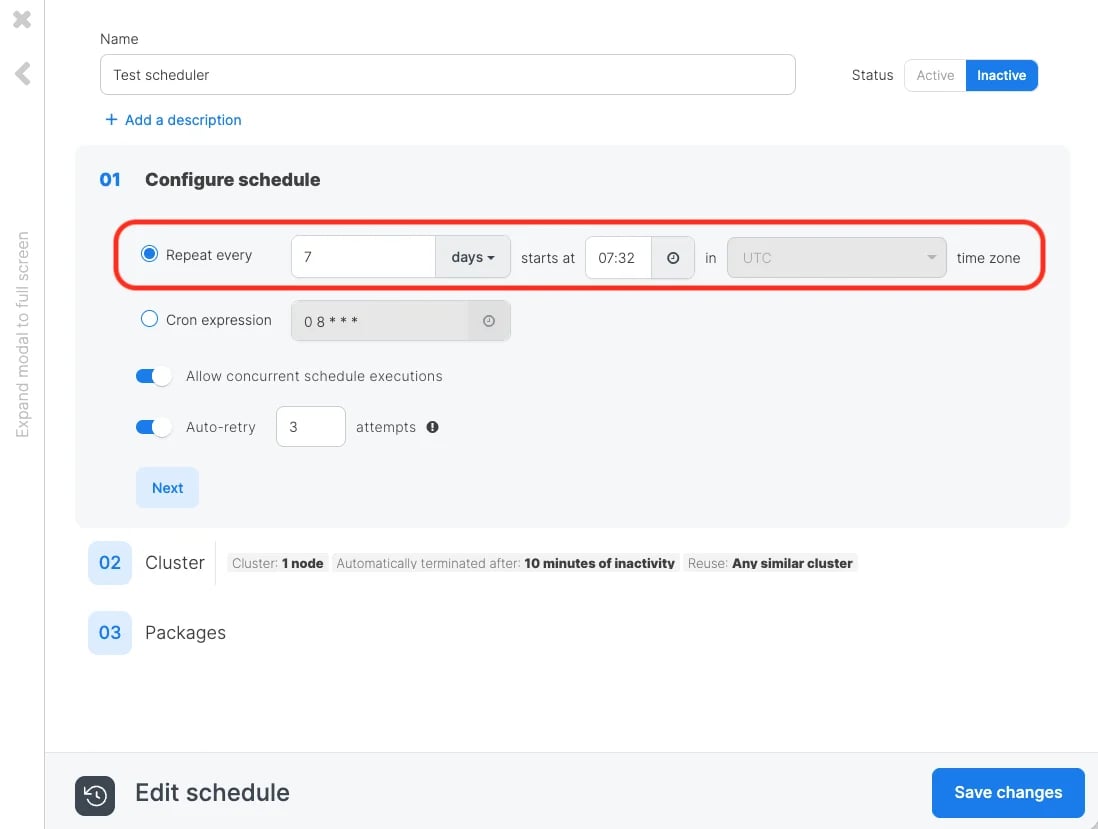Click the cron expression clock icon
This screenshot has height=829, width=1098.
489,321
